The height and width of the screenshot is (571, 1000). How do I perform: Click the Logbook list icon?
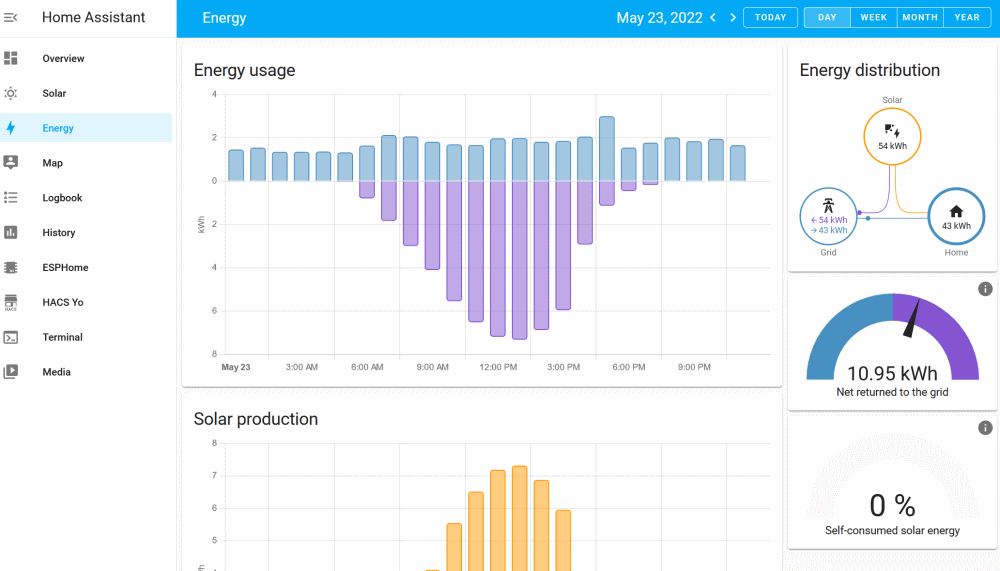10,198
